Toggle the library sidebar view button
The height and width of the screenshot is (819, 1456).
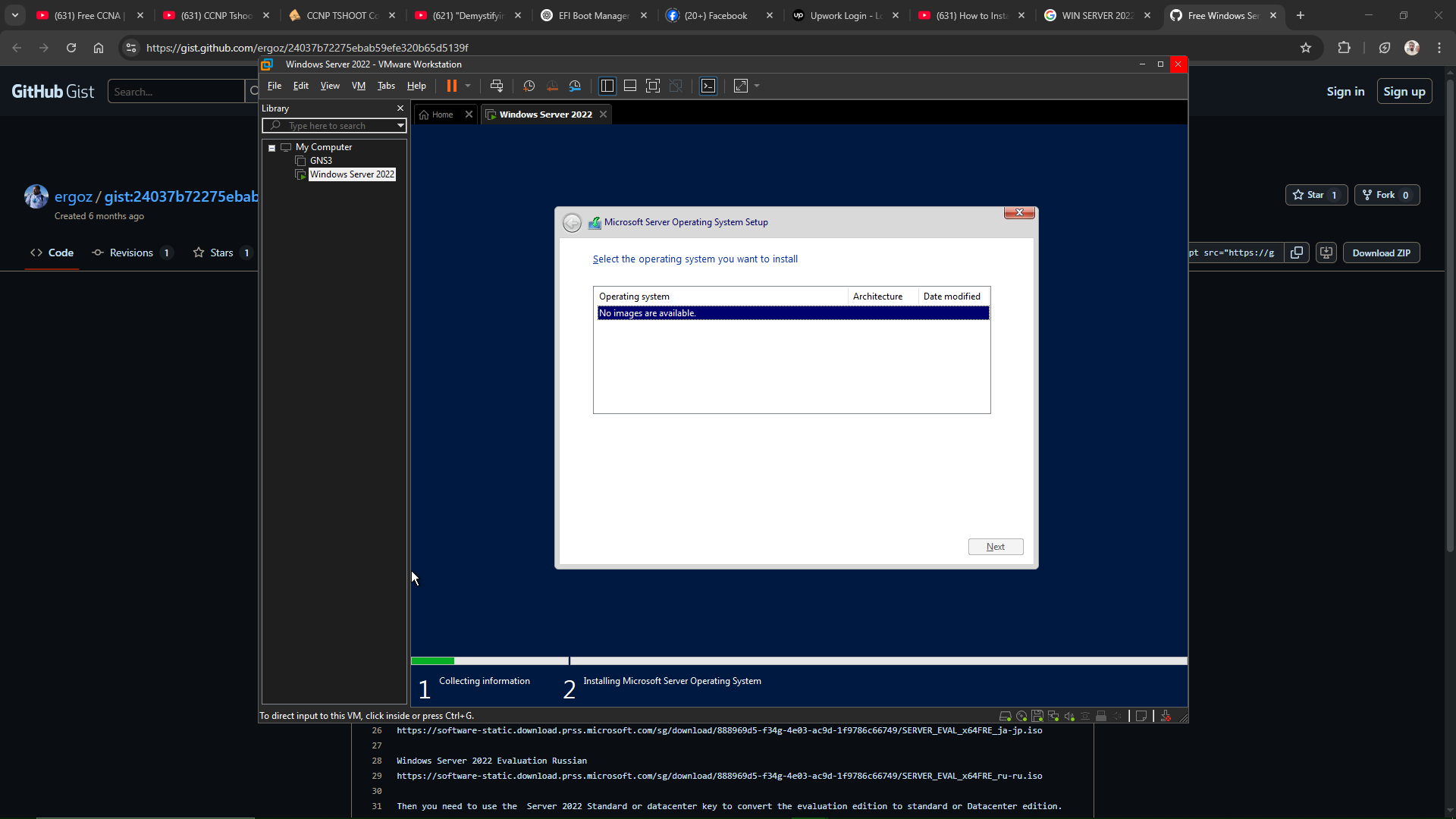607,86
